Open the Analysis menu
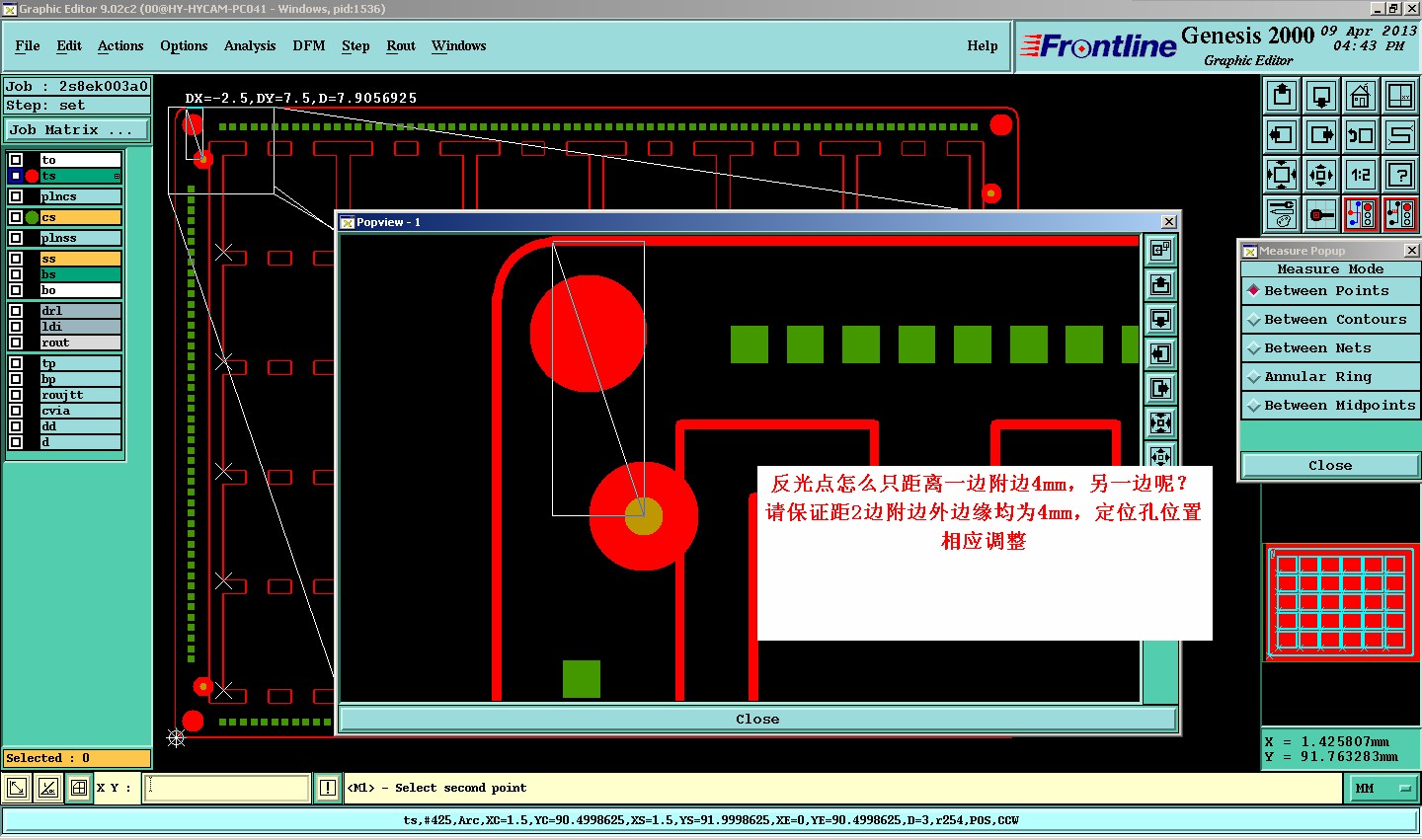Viewport: 1422px width, 840px height. [250, 45]
